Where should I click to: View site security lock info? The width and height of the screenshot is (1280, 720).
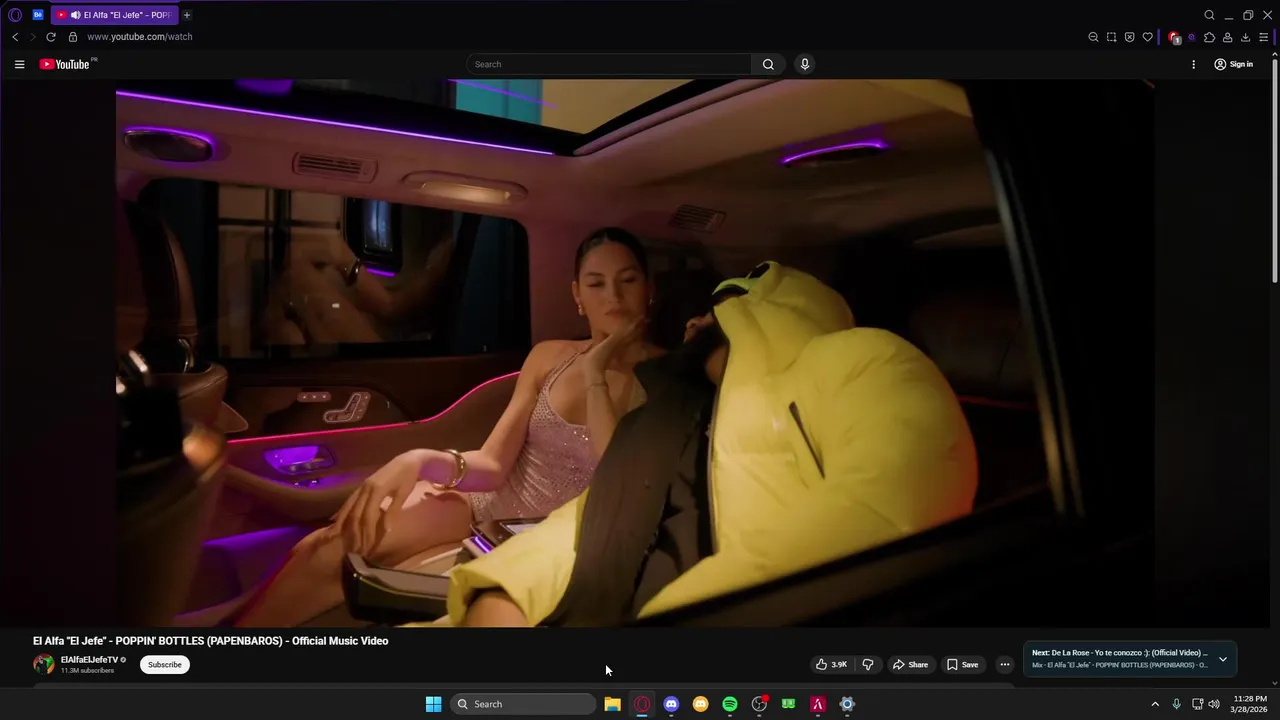[x=73, y=37]
